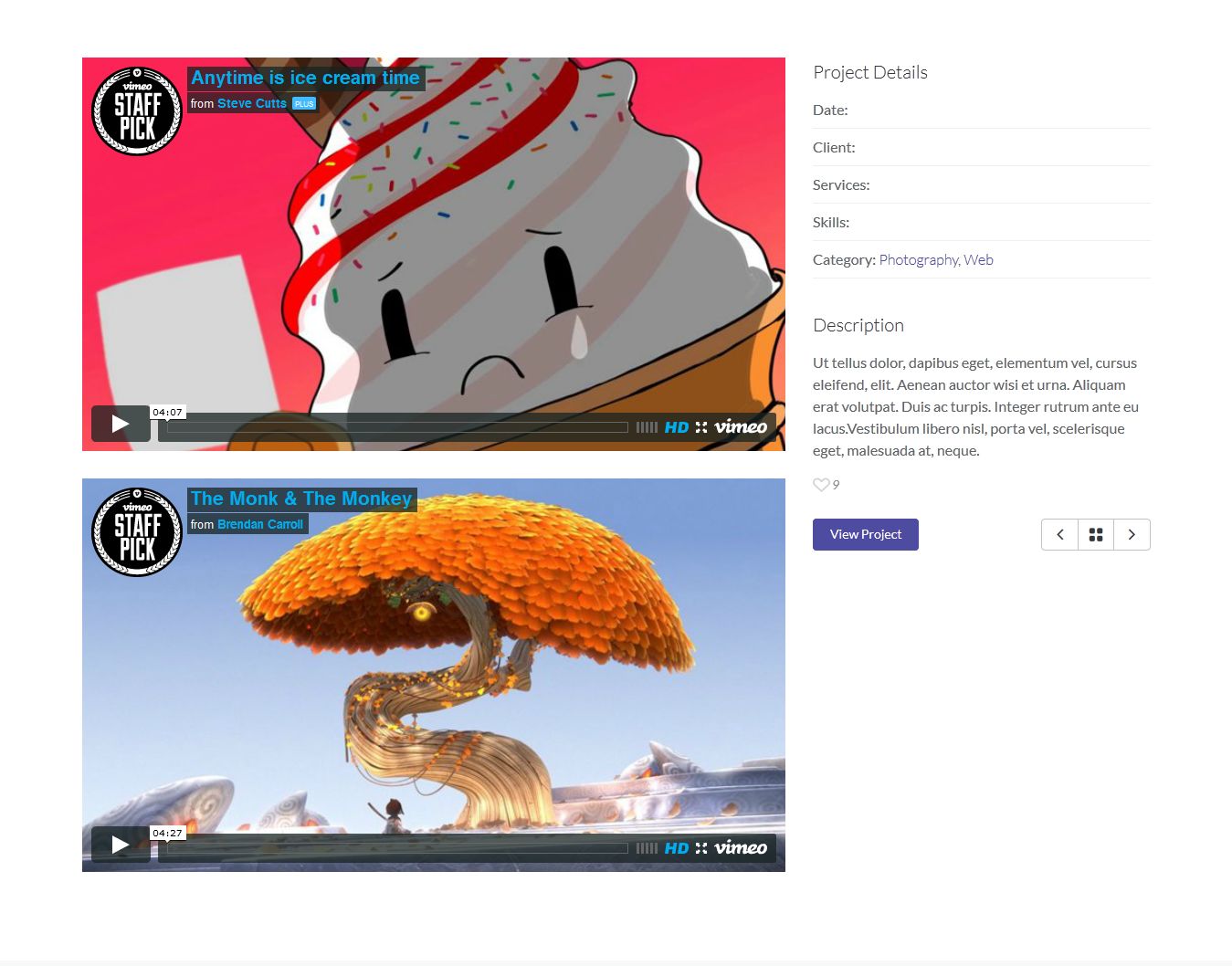The width and height of the screenshot is (1232, 966).
Task: Click the 'Ut tellus dolor' description paragraph
Action: pos(975,407)
